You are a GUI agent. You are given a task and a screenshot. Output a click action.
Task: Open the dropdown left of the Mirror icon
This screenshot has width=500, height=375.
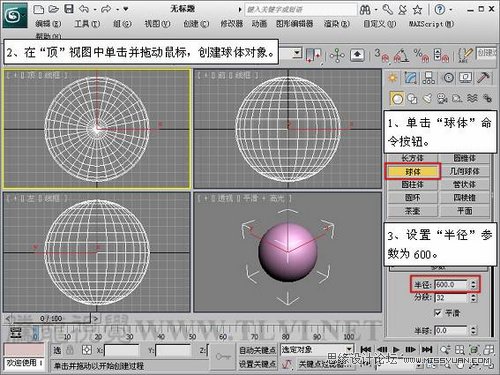pos(297,53)
